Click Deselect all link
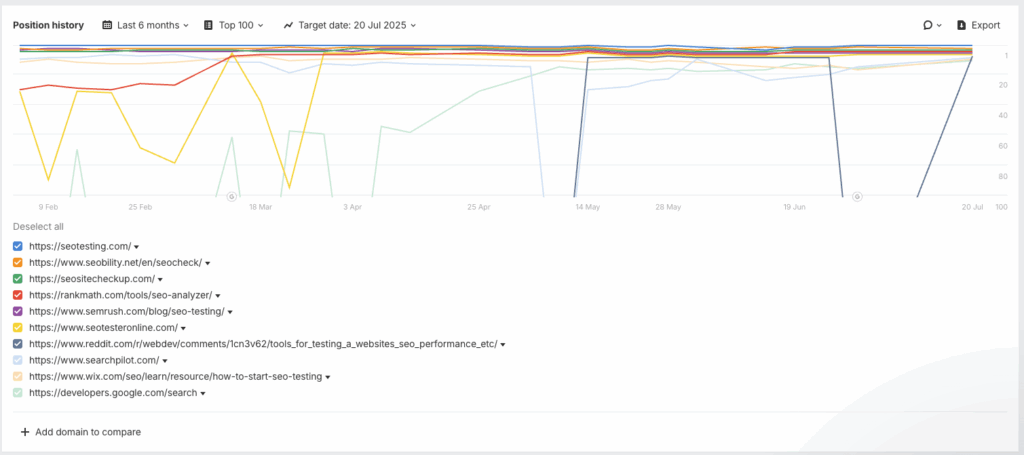This screenshot has height=455, width=1024. 38,227
